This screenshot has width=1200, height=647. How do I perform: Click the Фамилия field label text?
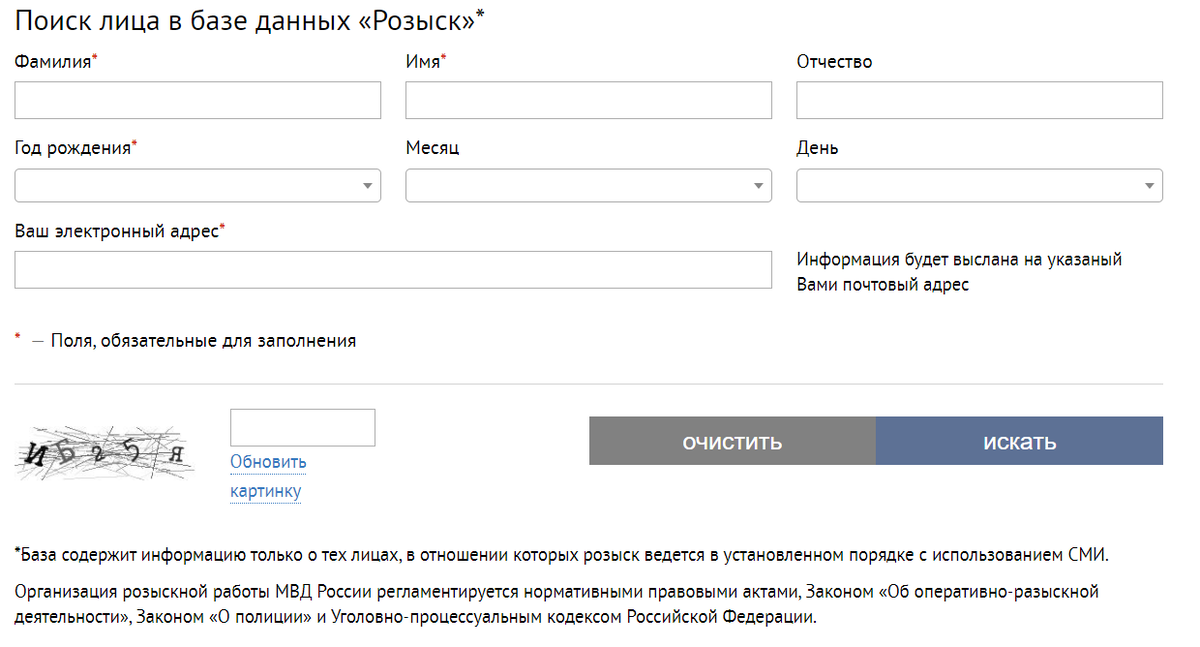pos(53,62)
